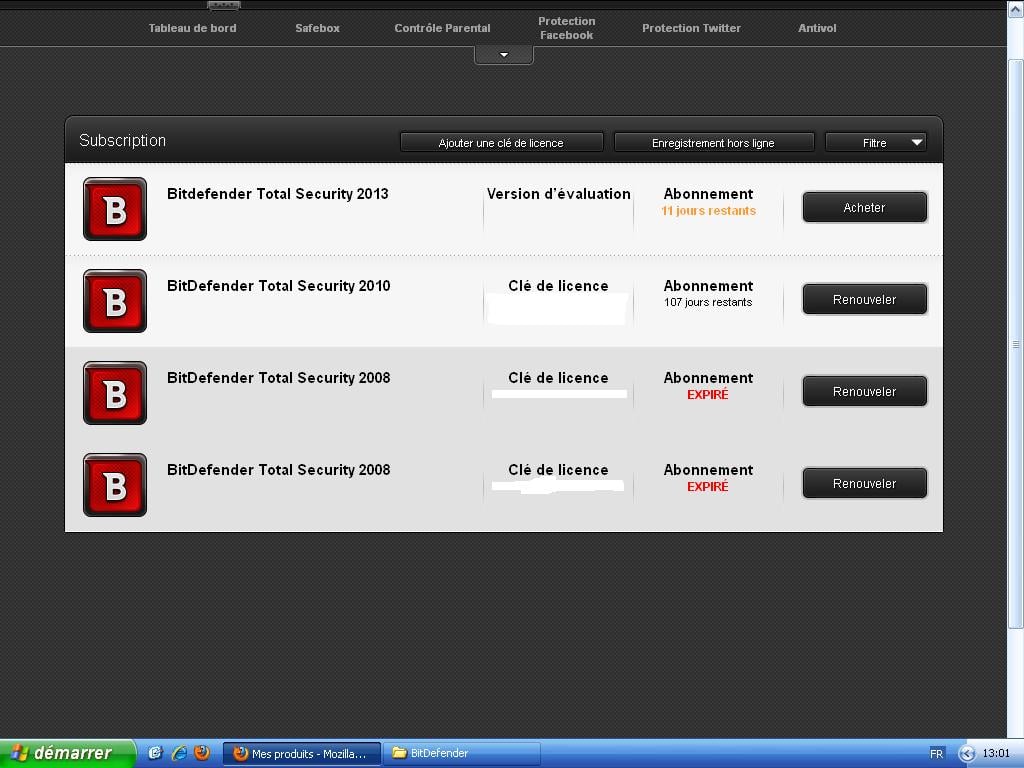This screenshot has height=768, width=1024.
Task: Click Acheter for Total Security 2013
Action: pyautogui.click(x=865, y=207)
